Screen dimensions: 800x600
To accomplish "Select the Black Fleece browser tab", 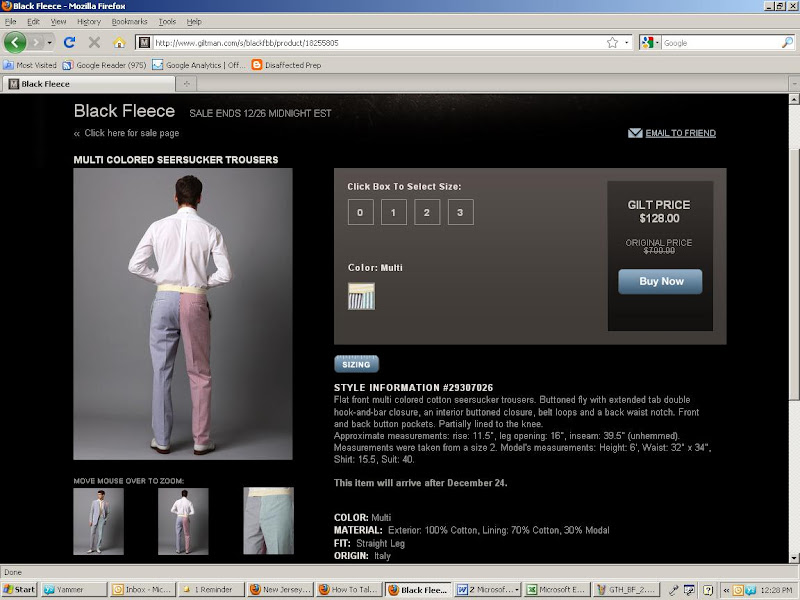I will tap(88, 84).
